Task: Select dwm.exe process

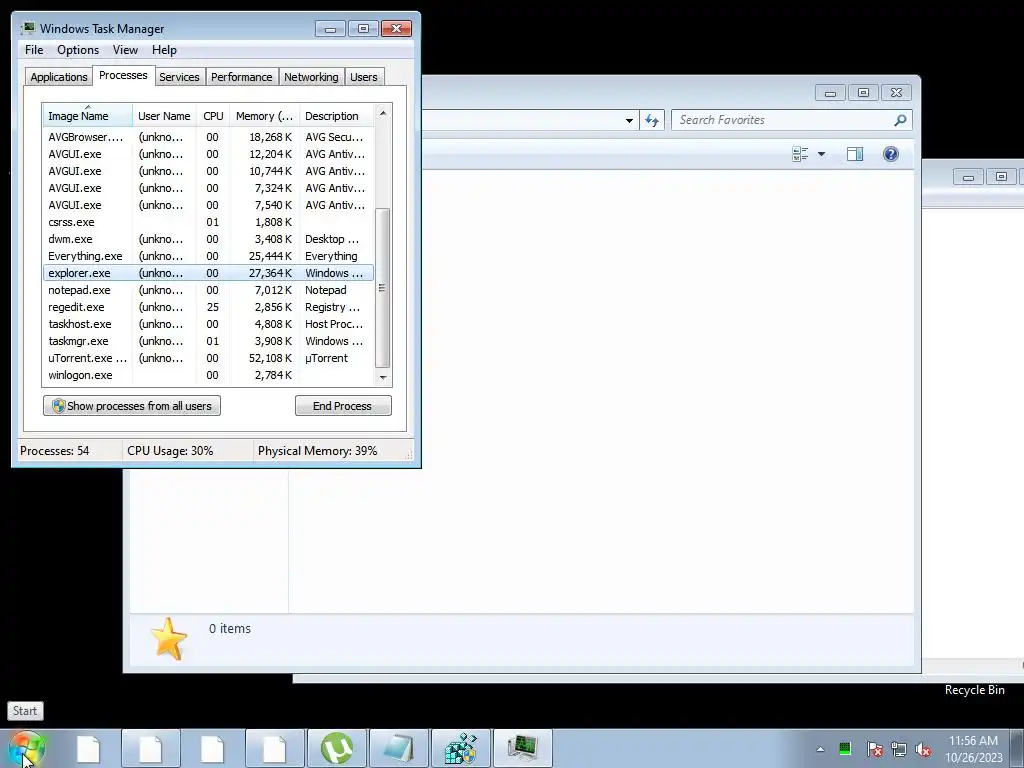Action: point(208,239)
